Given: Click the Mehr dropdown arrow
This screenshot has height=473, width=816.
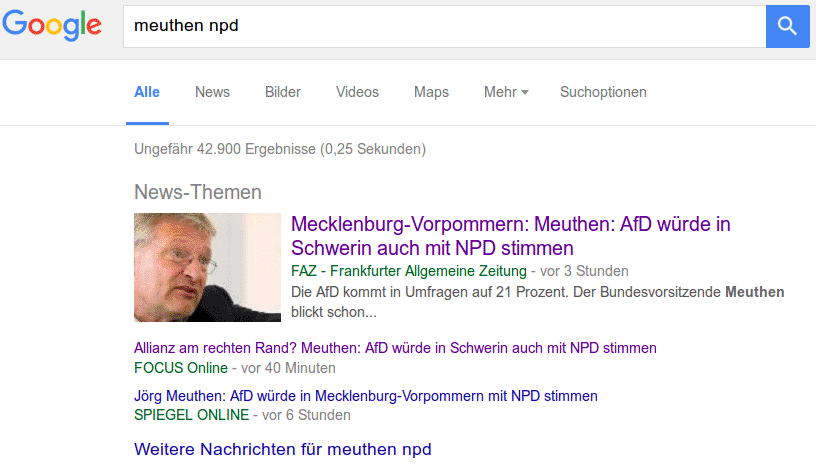Looking at the screenshot, I should click(x=525, y=93).
